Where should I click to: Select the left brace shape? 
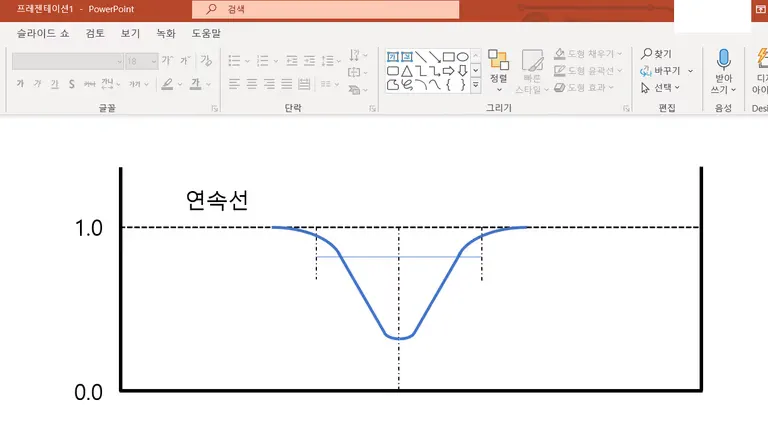[x=448, y=85]
